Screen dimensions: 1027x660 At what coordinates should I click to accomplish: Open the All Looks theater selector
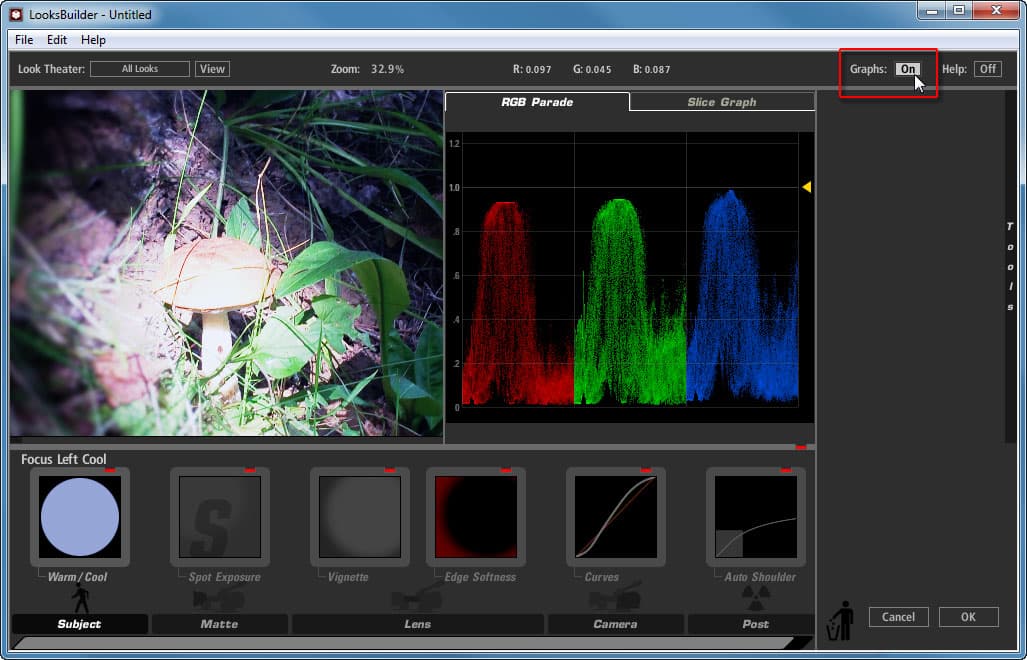[140, 69]
